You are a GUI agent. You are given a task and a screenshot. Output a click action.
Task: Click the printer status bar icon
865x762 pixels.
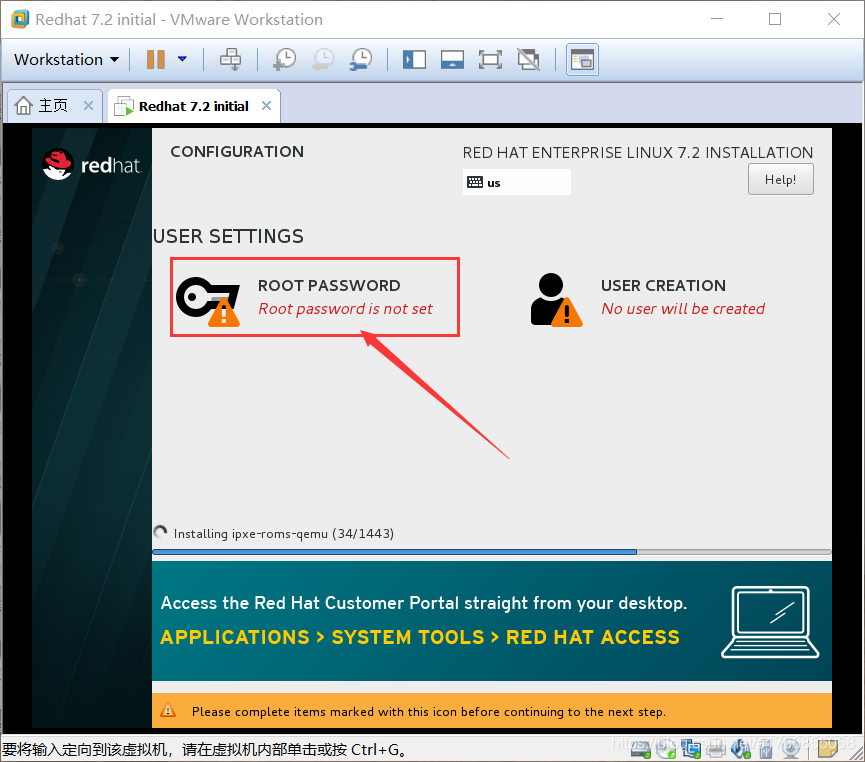click(716, 749)
